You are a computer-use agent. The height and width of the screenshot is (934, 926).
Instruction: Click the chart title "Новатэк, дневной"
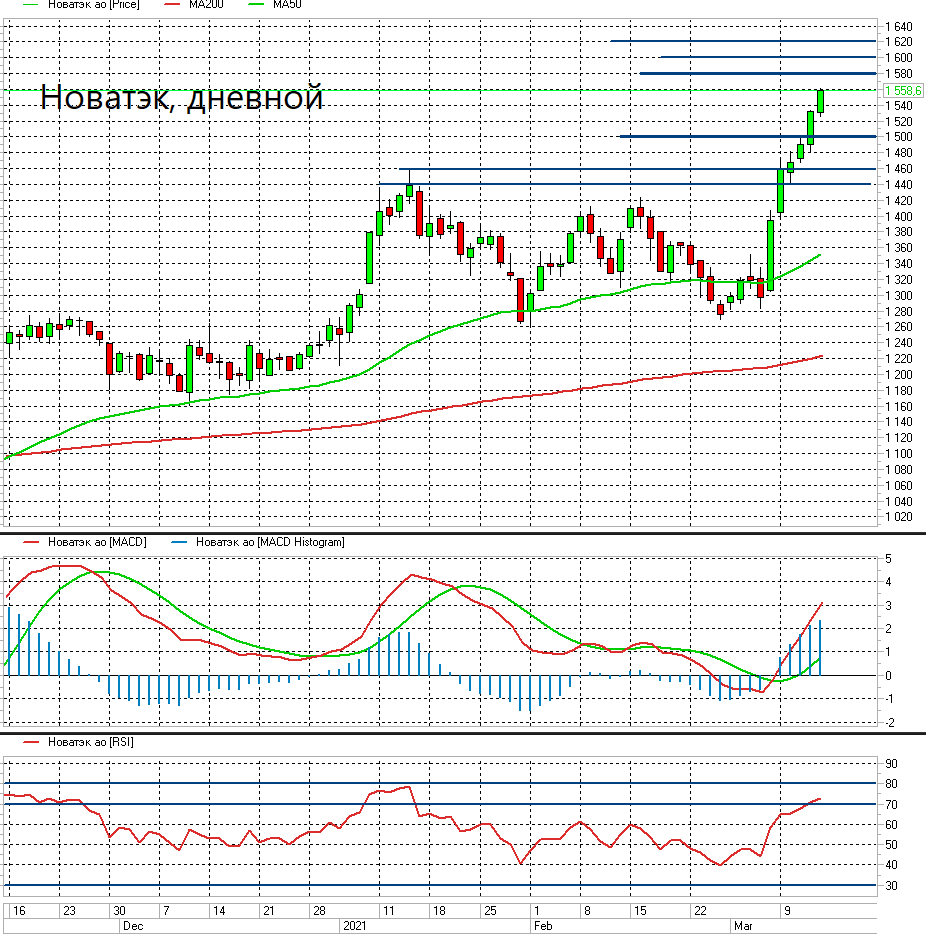click(182, 97)
